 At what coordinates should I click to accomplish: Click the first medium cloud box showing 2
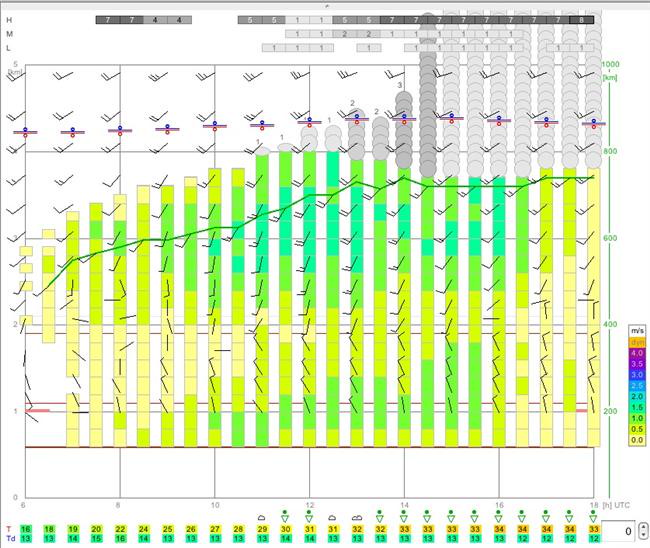(x=344, y=34)
